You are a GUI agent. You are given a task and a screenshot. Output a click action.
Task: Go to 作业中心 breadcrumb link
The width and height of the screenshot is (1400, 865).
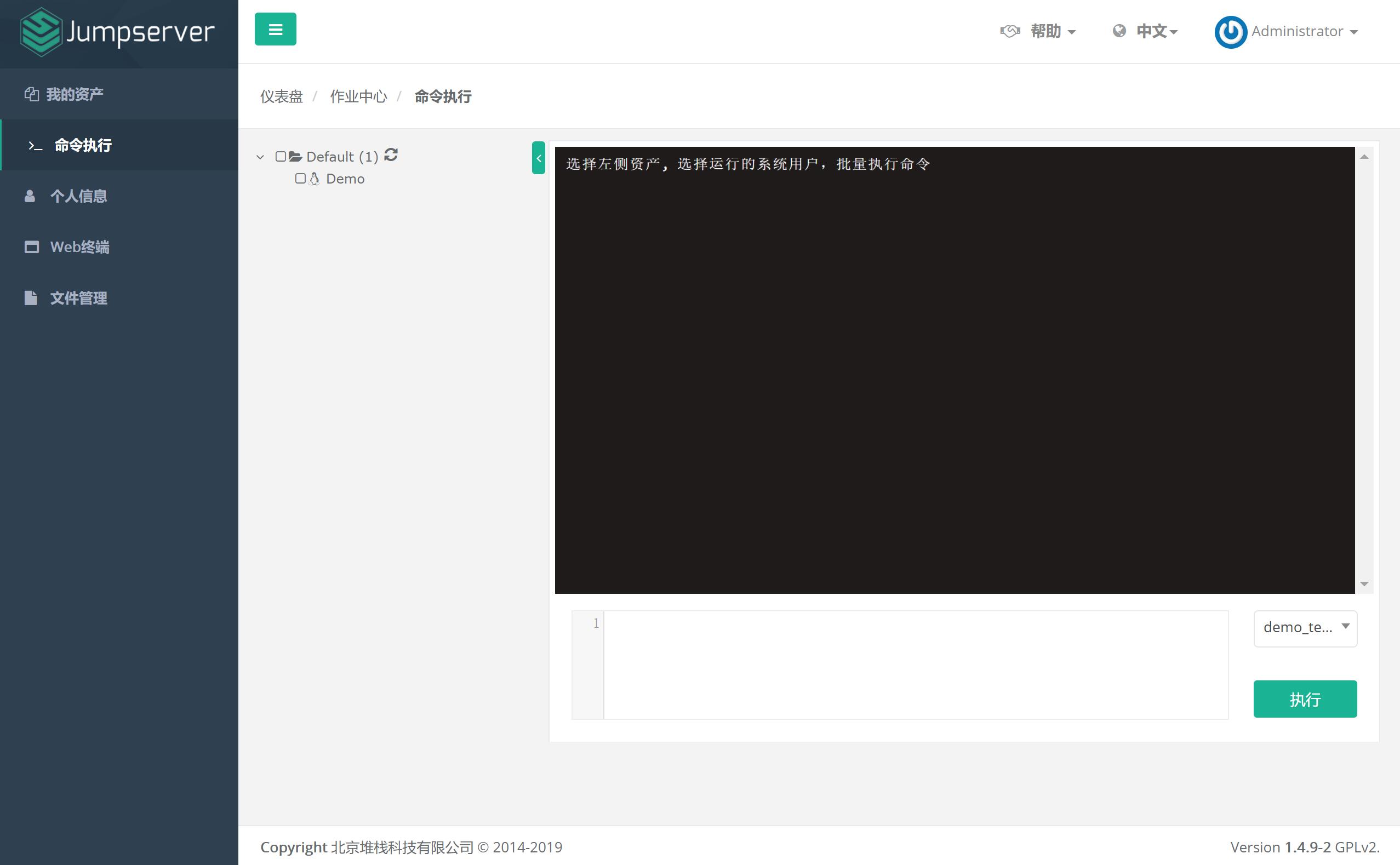[359, 96]
